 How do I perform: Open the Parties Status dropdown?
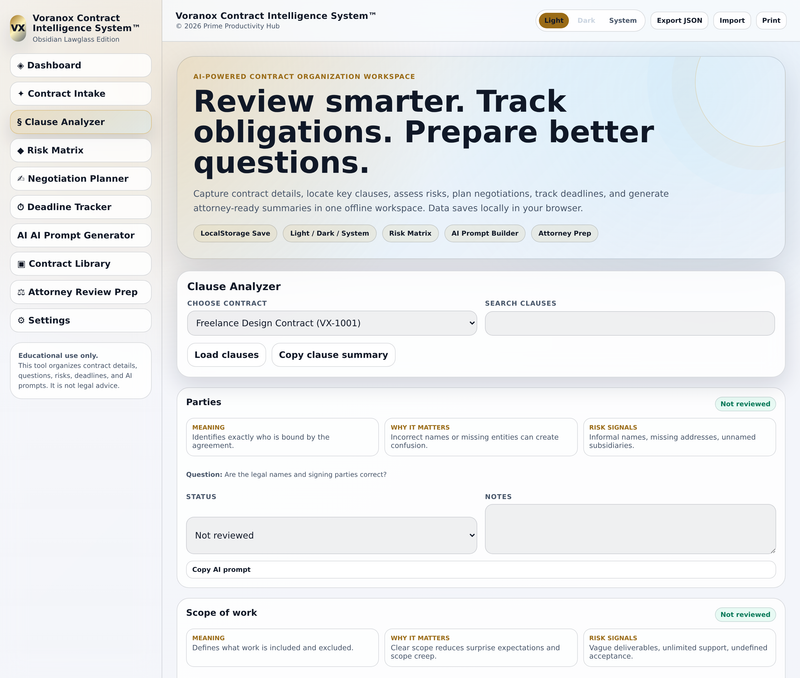pyautogui.click(x=332, y=536)
